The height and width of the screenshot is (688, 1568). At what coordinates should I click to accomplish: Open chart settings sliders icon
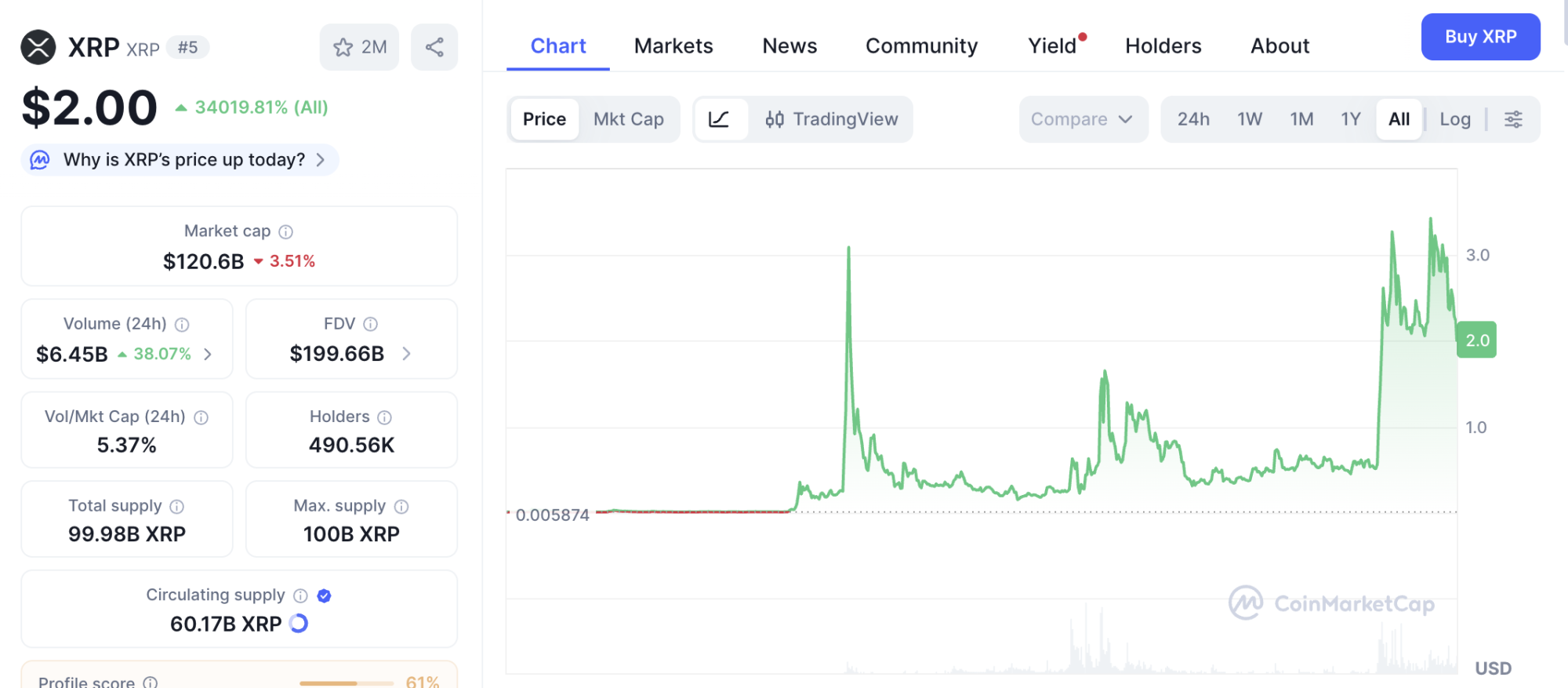click(1513, 119)
